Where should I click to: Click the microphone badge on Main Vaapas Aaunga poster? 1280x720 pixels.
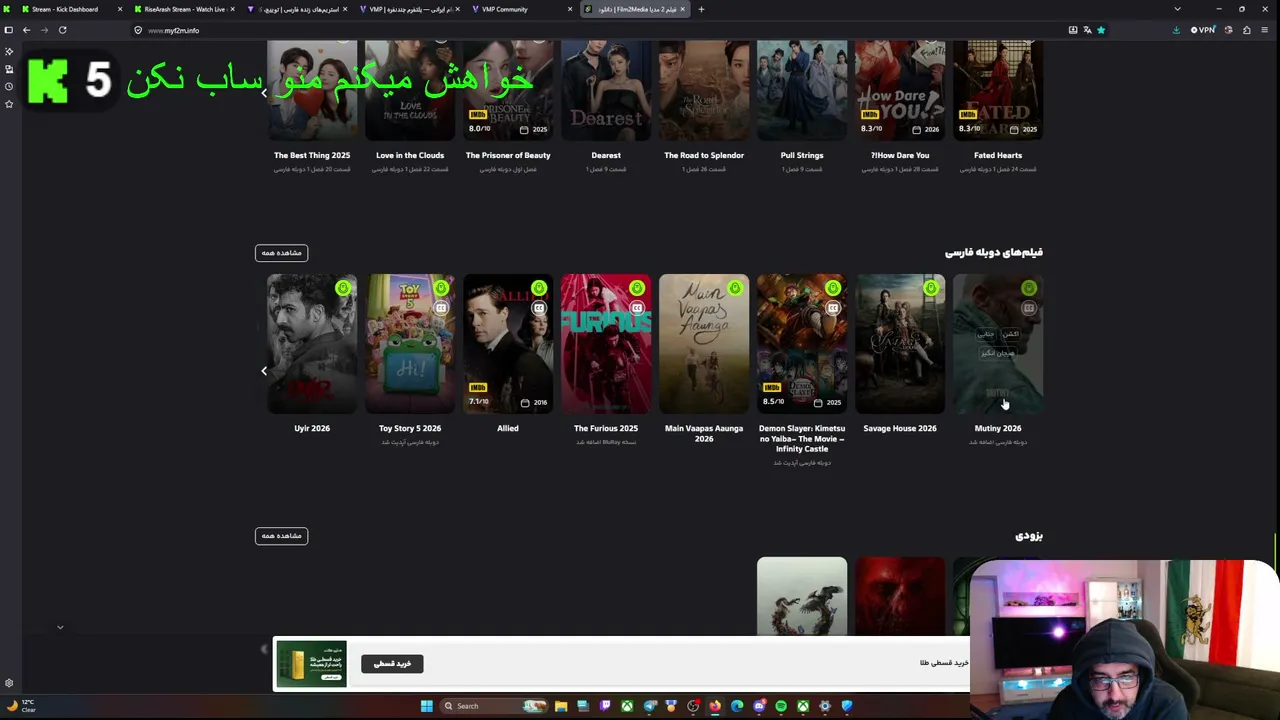tap(735, 288)
